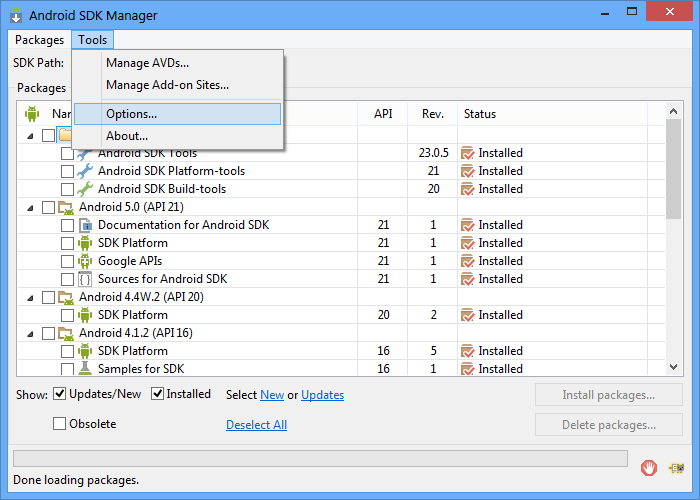Click the API column header

tap(383, 114)
